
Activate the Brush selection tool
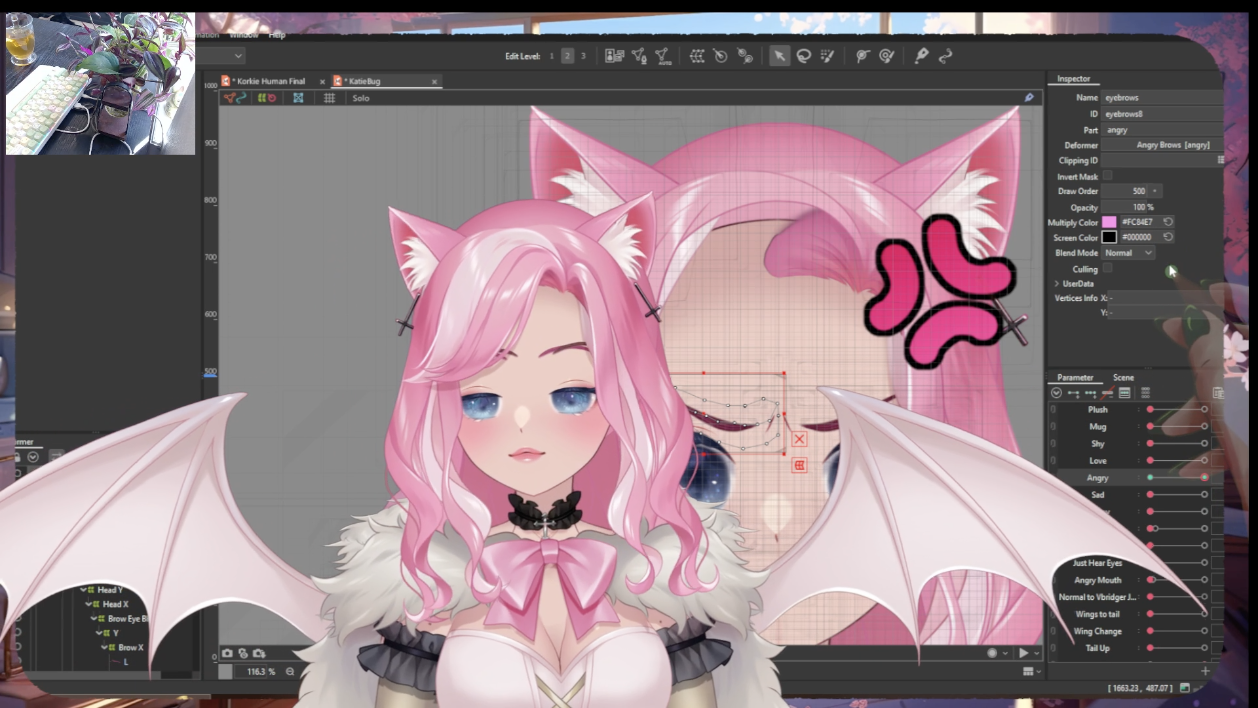(x=827, y=56)
